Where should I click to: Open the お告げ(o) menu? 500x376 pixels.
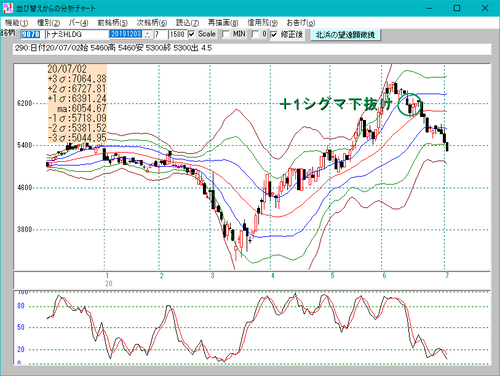pyautogui.click(x=301, y=23)
